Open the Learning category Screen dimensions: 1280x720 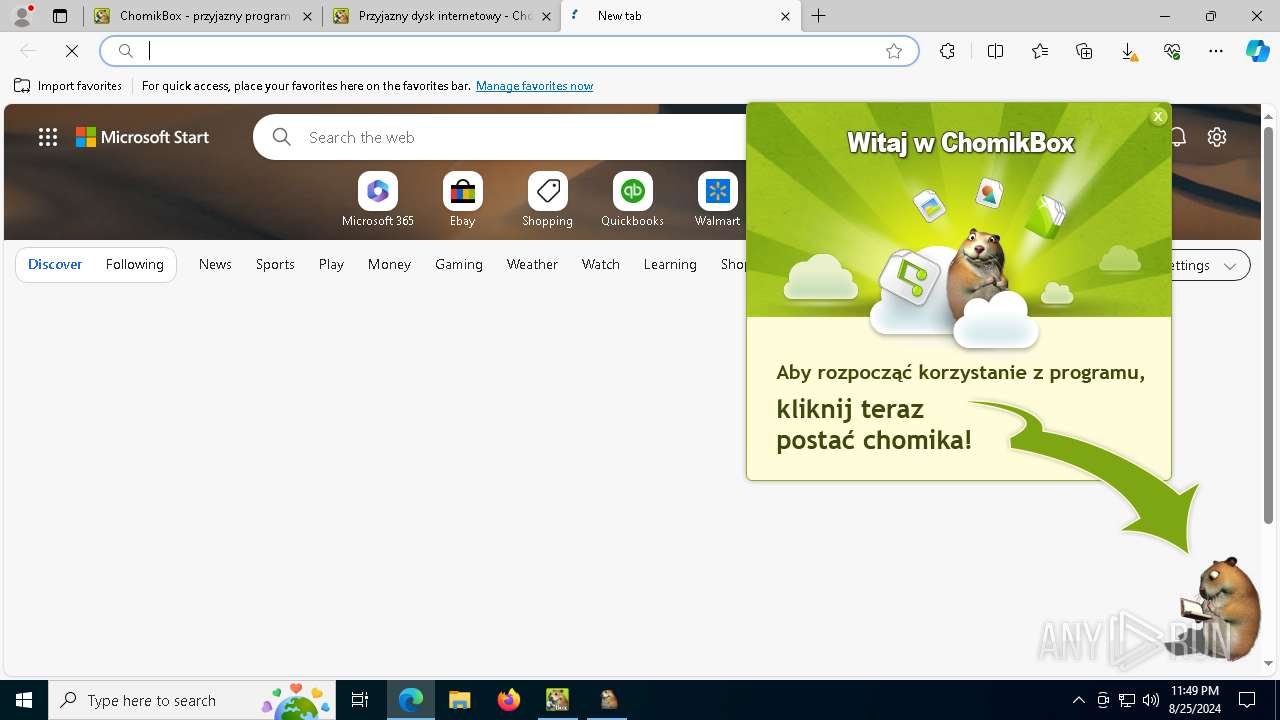(670, 264)
